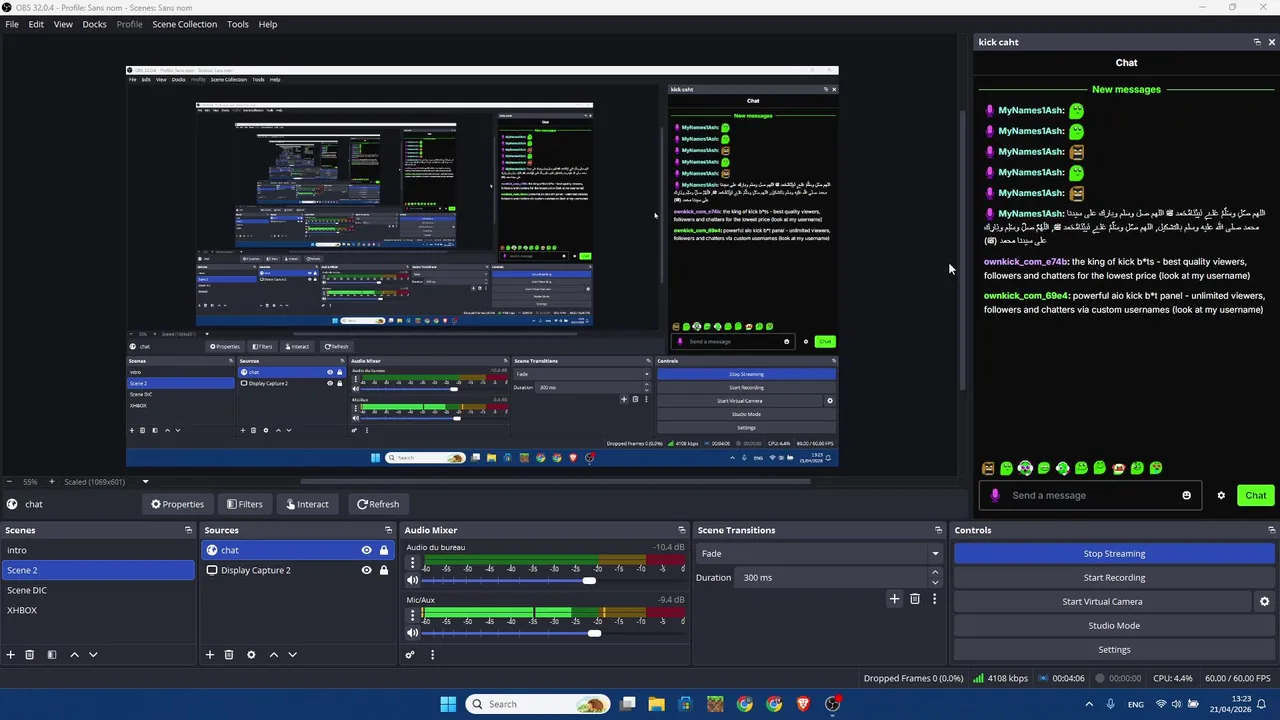Toggle lock on Display Capture 2 source

pyautogui.click(x=384, y=570)
